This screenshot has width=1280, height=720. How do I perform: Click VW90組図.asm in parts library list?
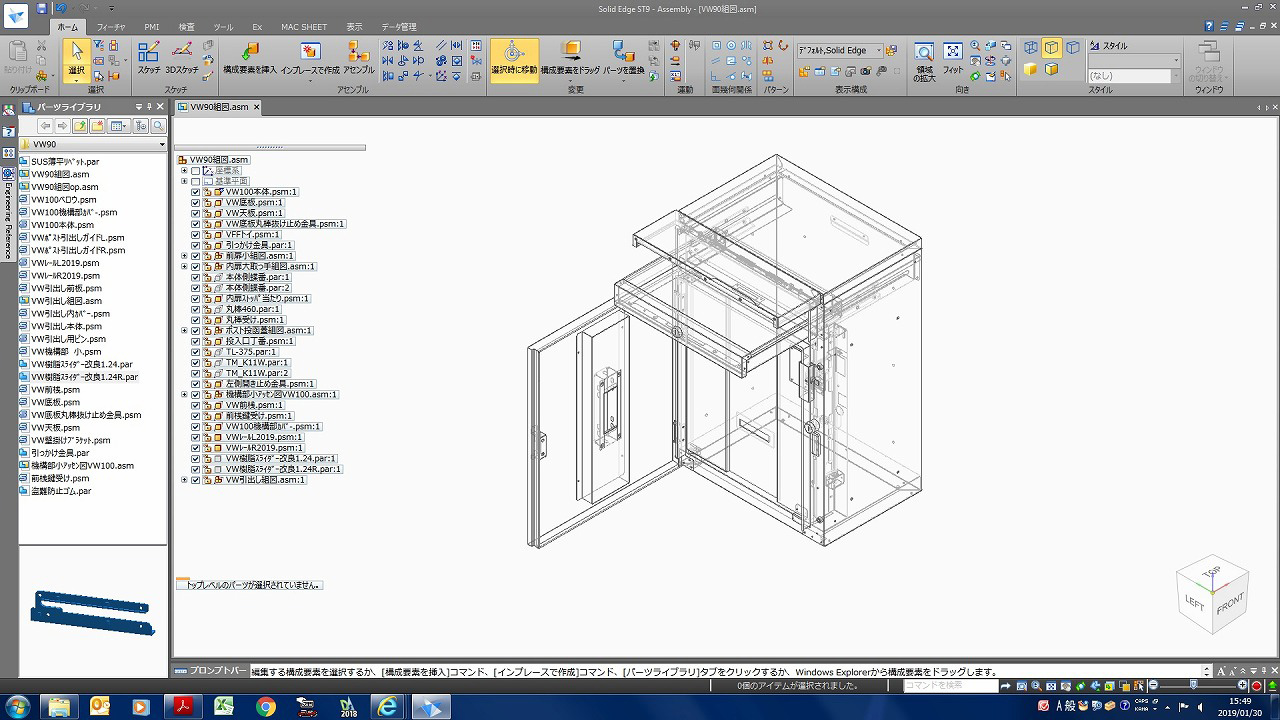point(59,174)
